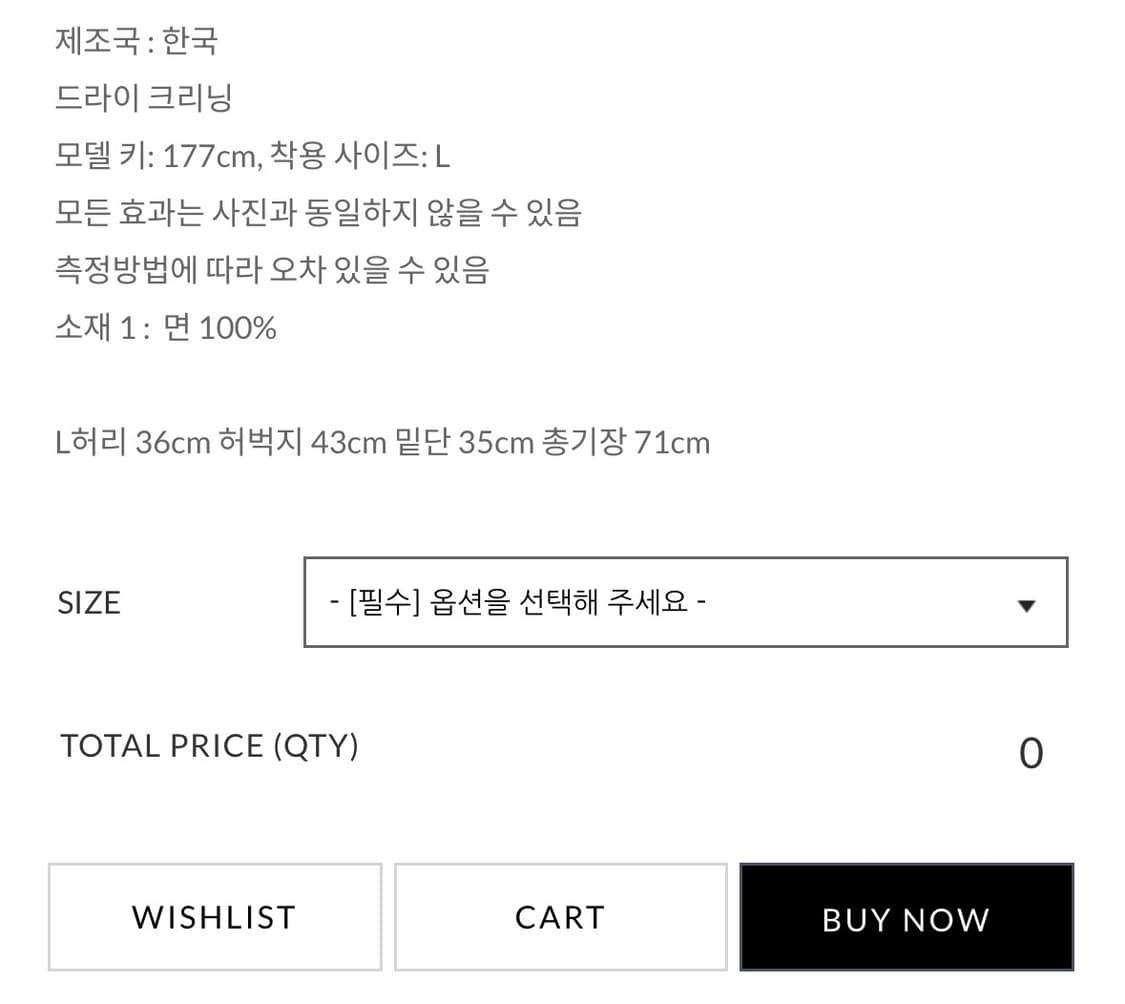The width and height of the screenshot is (1125, 1004).
Task: Click the '허벅지 43cm' measurement
Action: coord(302,443)
